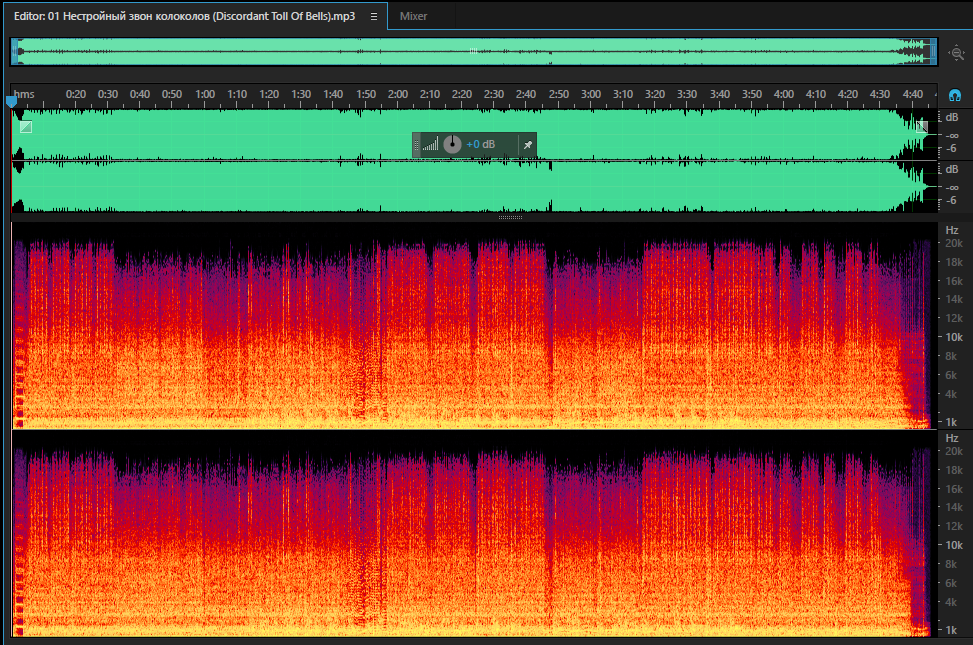
Task: Click the 2:20 mark on the ruler
Action: click(462, 94)
